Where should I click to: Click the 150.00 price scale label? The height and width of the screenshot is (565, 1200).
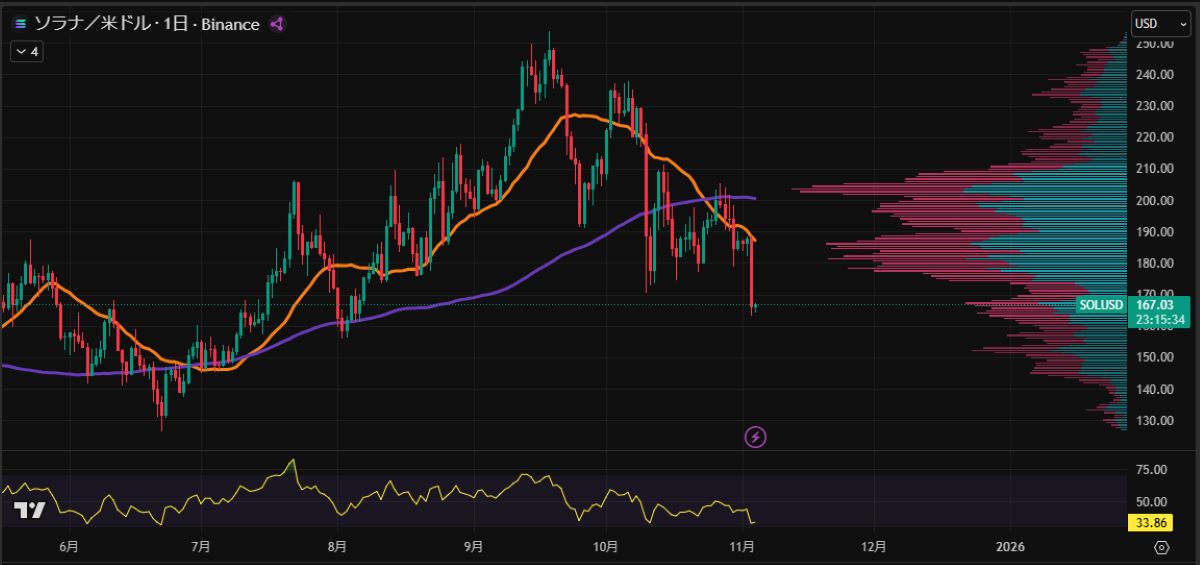pyautogui.click(x=1153, y=357)
